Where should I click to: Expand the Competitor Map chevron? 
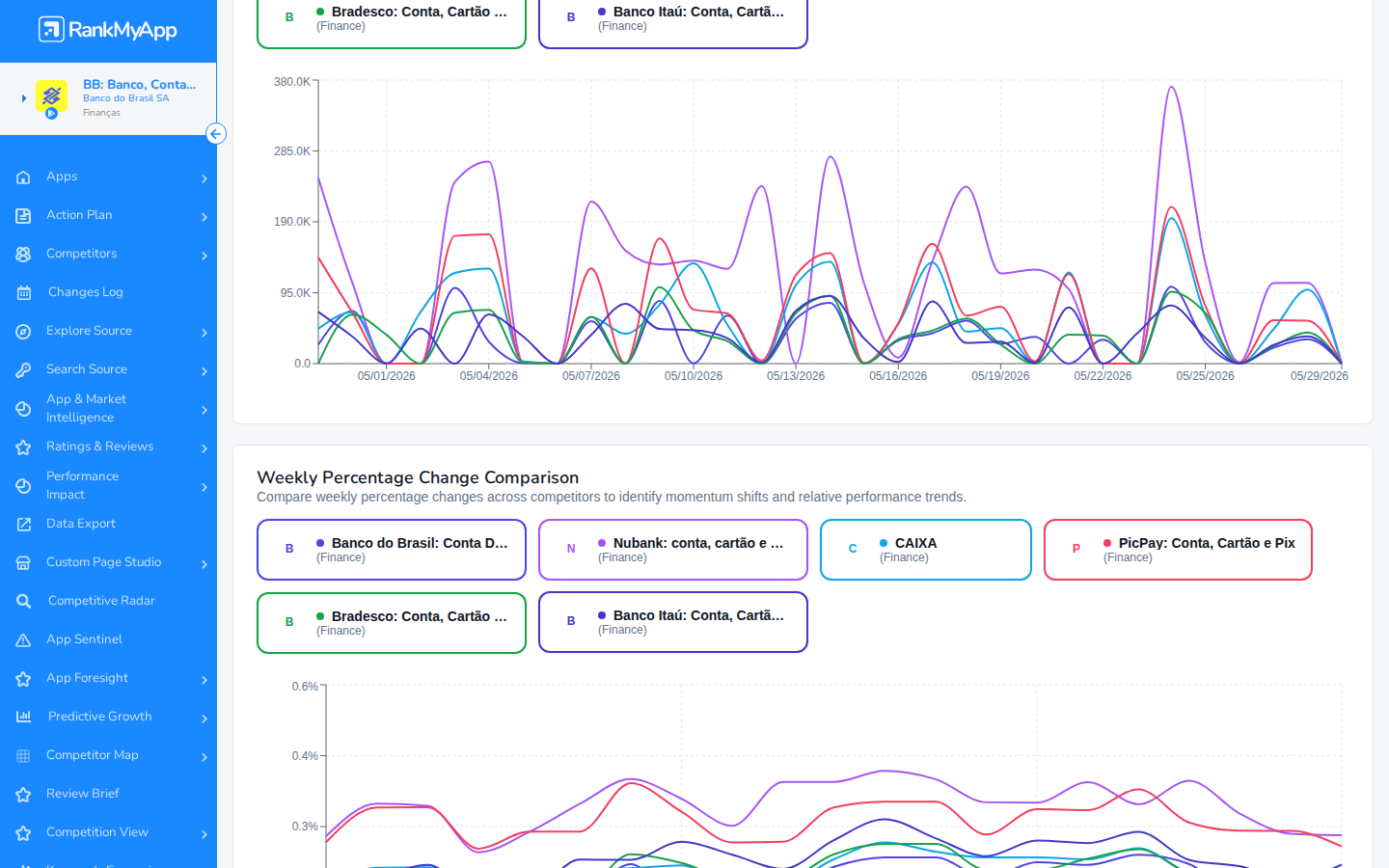204,757
